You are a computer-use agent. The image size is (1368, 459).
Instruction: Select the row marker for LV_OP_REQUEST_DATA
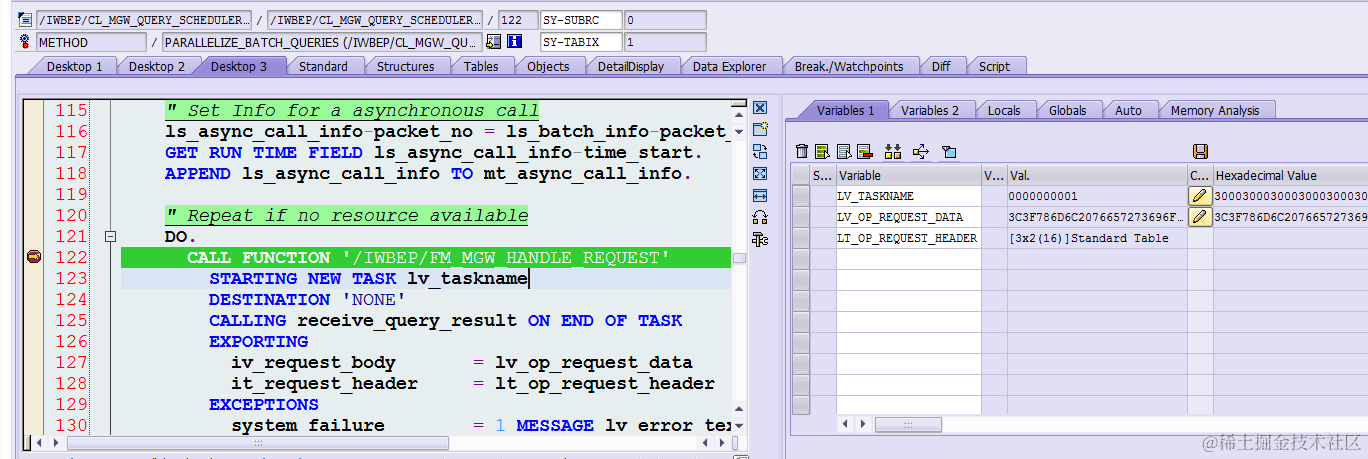[x=801, y=217]
